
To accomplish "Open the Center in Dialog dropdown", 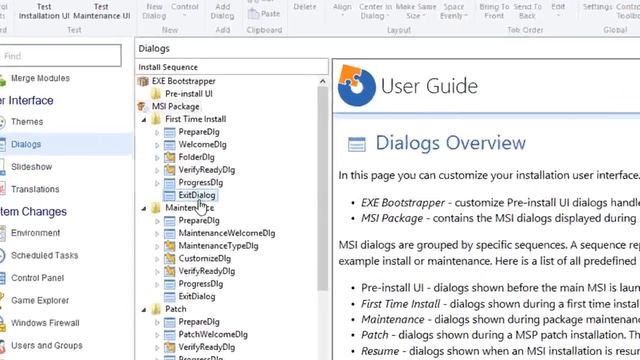I will [375, 11].
